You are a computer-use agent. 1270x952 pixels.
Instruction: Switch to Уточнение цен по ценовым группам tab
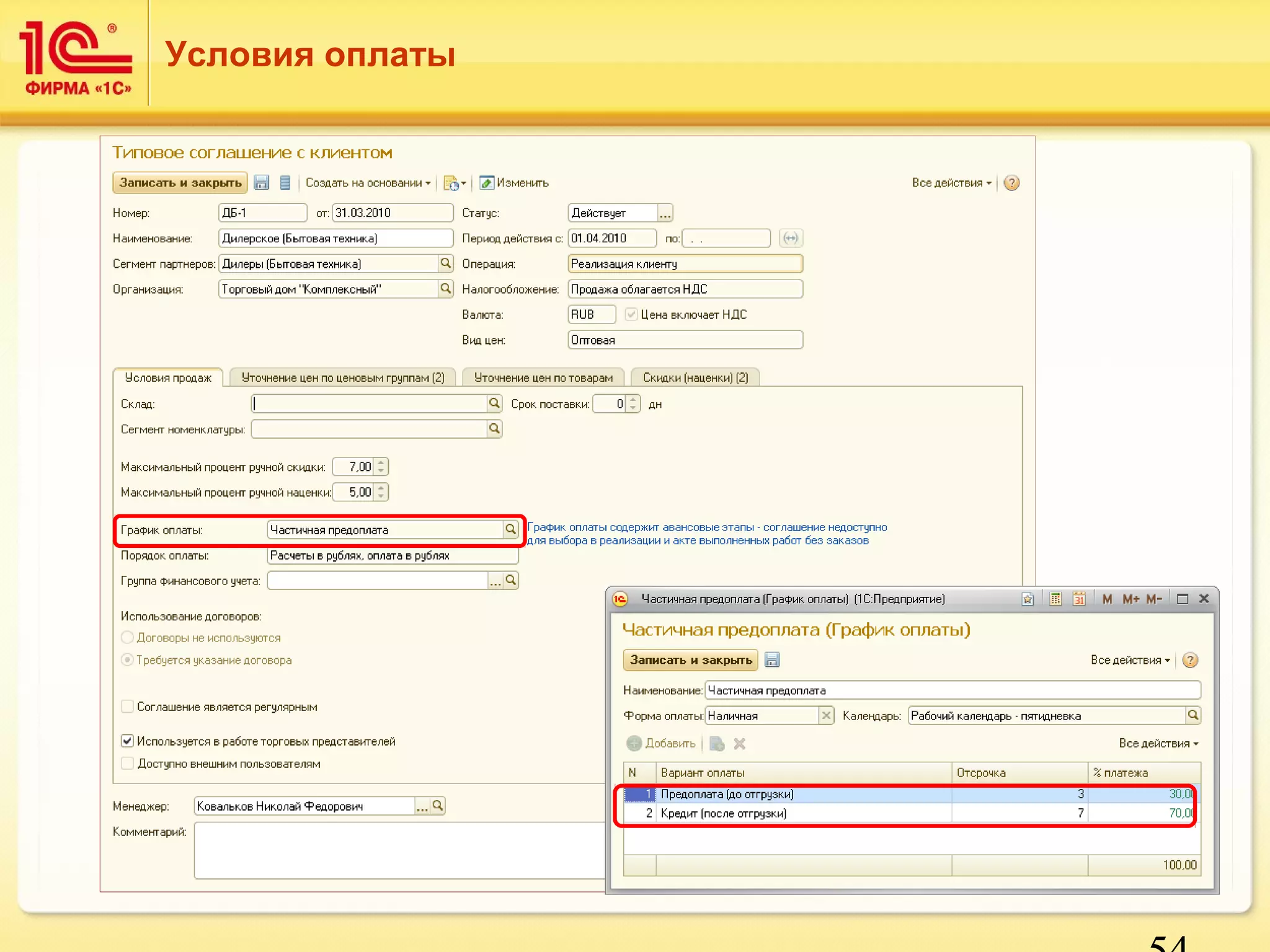(342, 377)
